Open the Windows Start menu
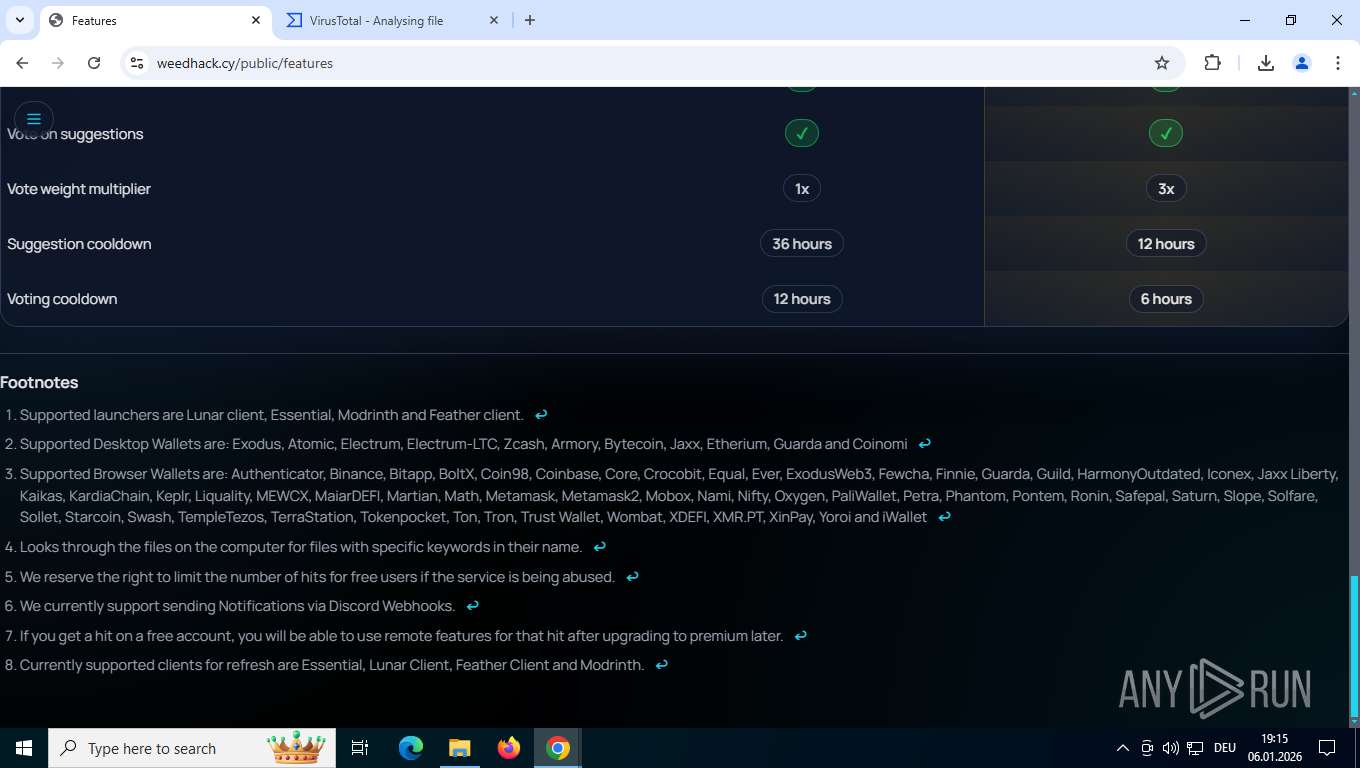Image resolution: width=1360 pixels, height=768 pixels. coord(24,748)
